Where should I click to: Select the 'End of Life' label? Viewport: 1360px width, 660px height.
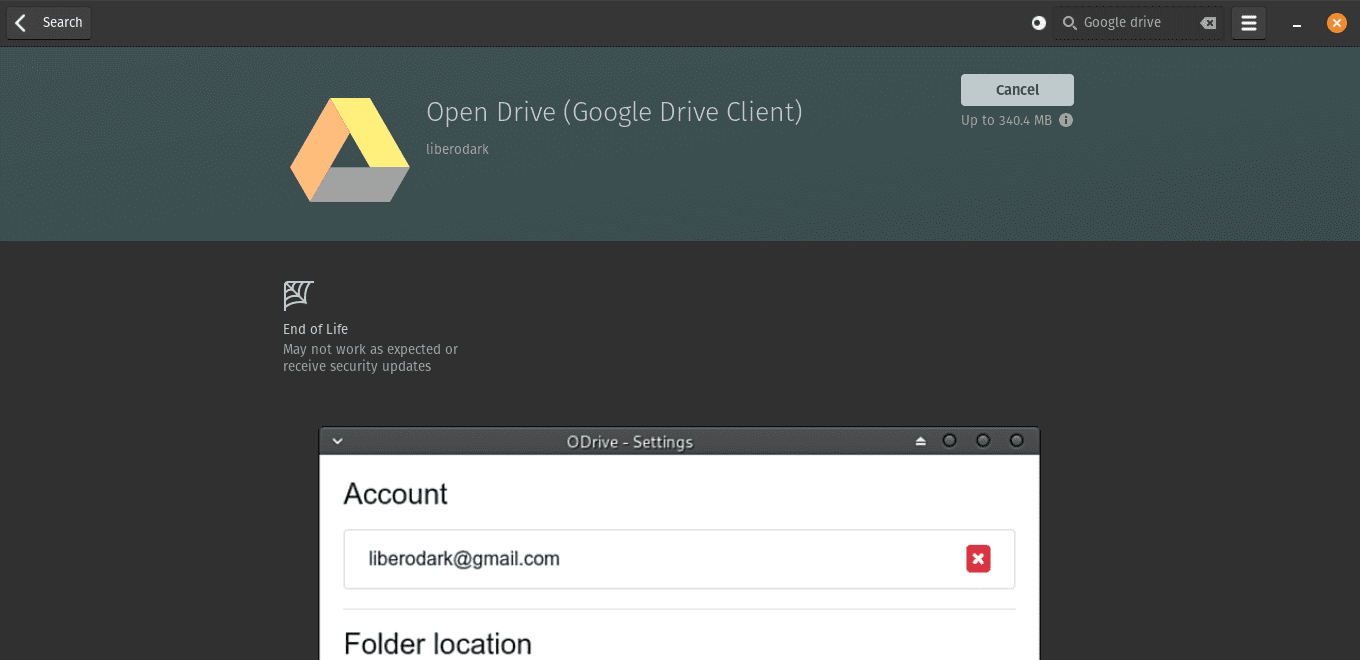click(315, 329)
